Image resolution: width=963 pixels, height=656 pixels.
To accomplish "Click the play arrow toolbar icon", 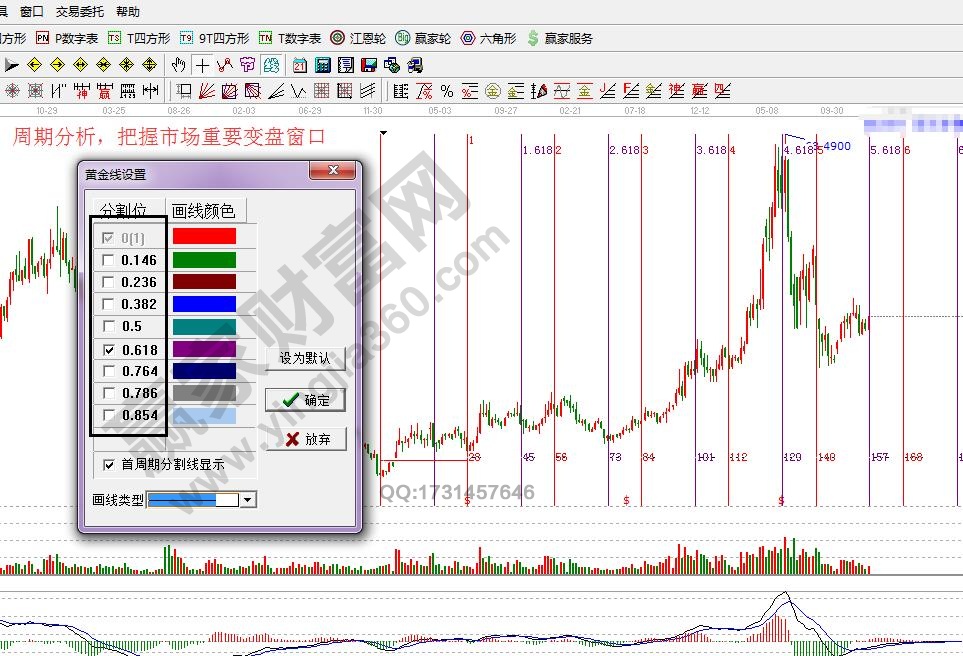I will [x=12, y=65].
